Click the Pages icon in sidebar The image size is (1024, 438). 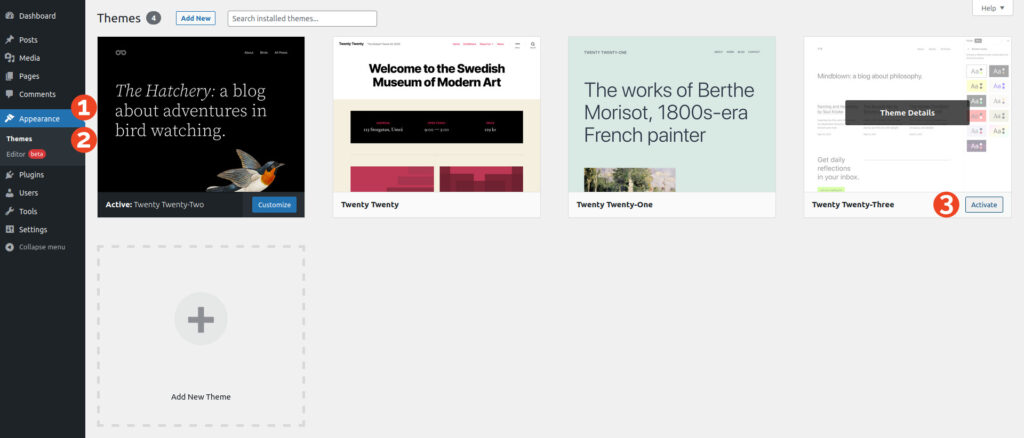(9, 76)
